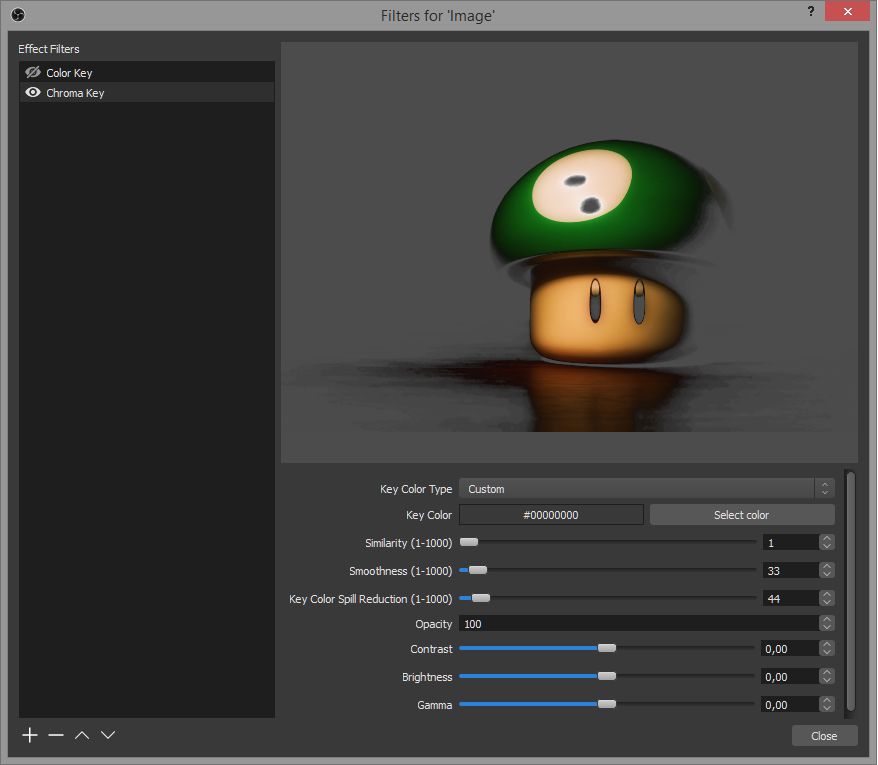Show the Color Key filter
The image size is (878, 765).
tap(31, 72)
